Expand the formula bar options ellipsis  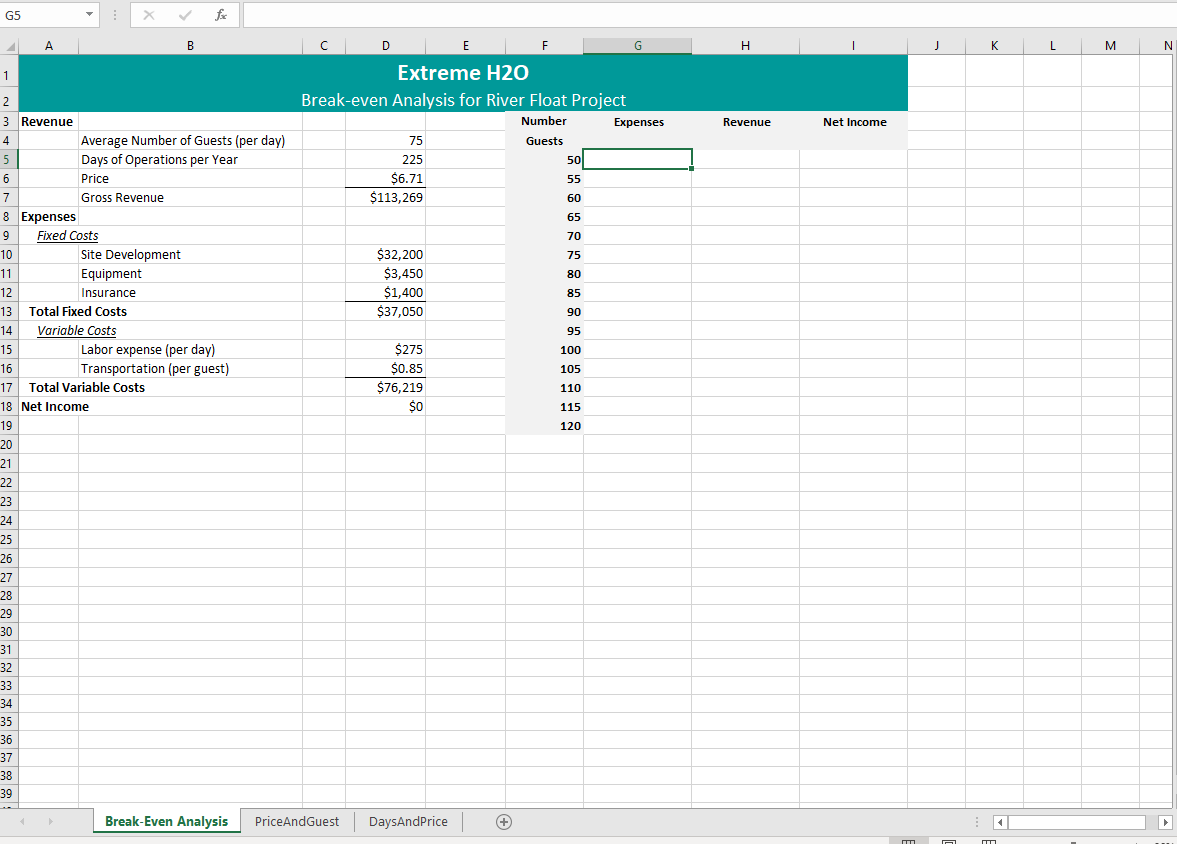tap(116, 14)
